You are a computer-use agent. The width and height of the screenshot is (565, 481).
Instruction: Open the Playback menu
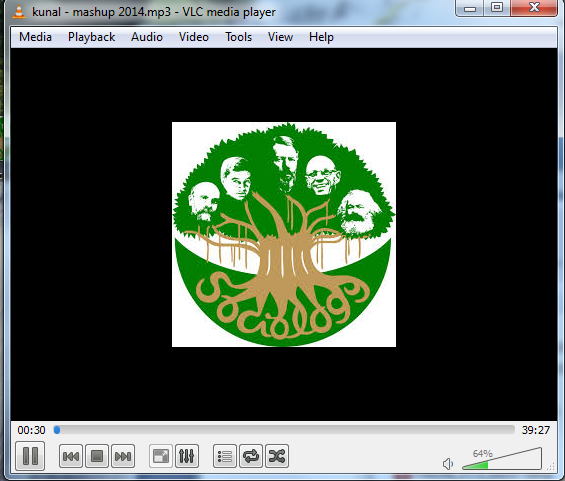click(x=92, y=37)
